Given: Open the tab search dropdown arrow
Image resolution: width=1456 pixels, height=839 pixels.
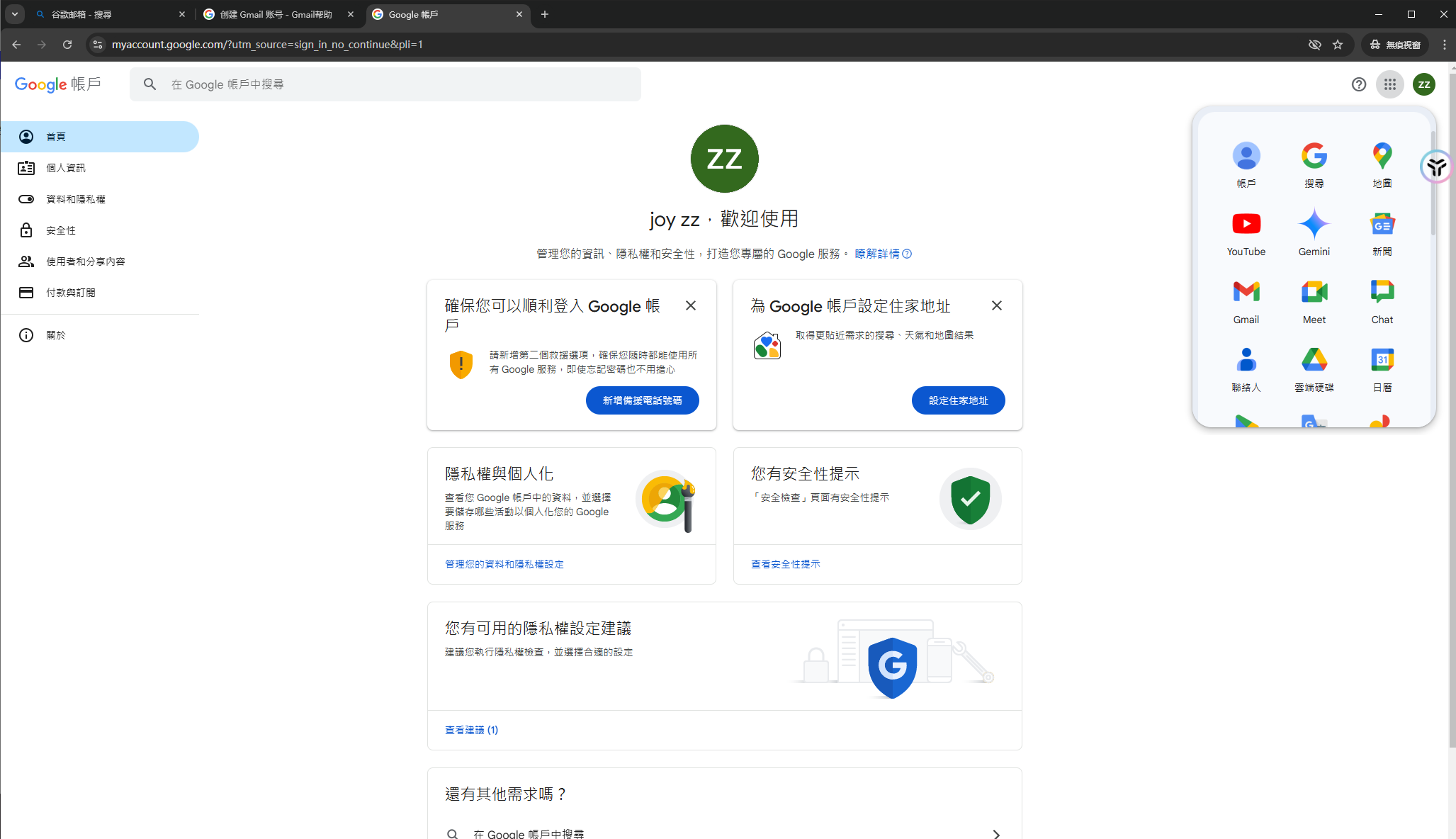Looking at the screenshot, I should tap(14, 14).
